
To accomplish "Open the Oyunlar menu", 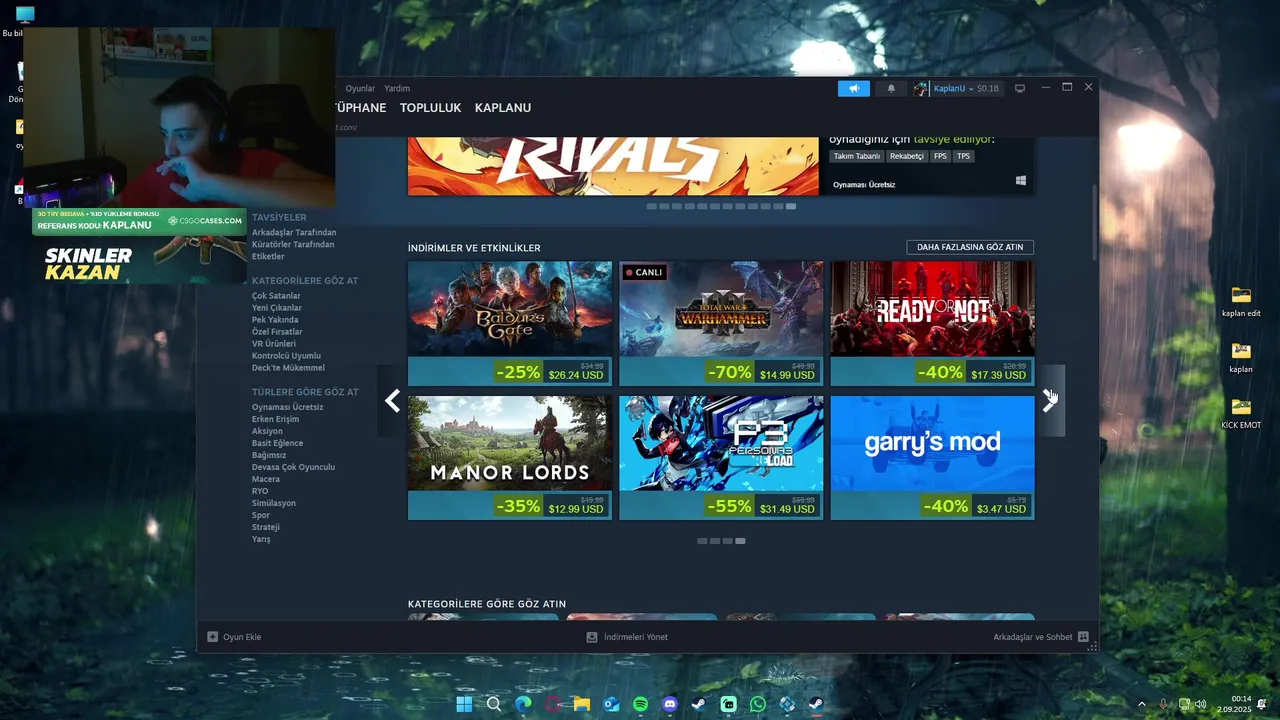I will click(x=360, y=88).
